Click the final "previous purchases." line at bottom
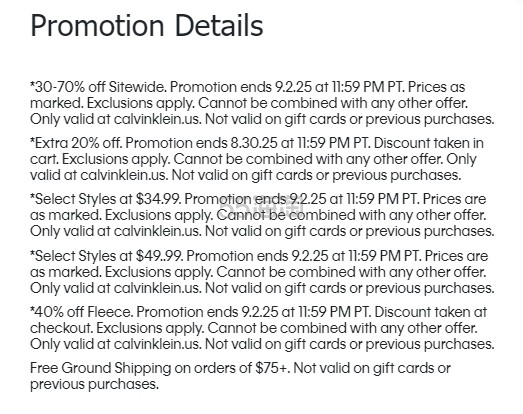Image resolution: width=523 pixels, height=414 pixels. [94, 385]
